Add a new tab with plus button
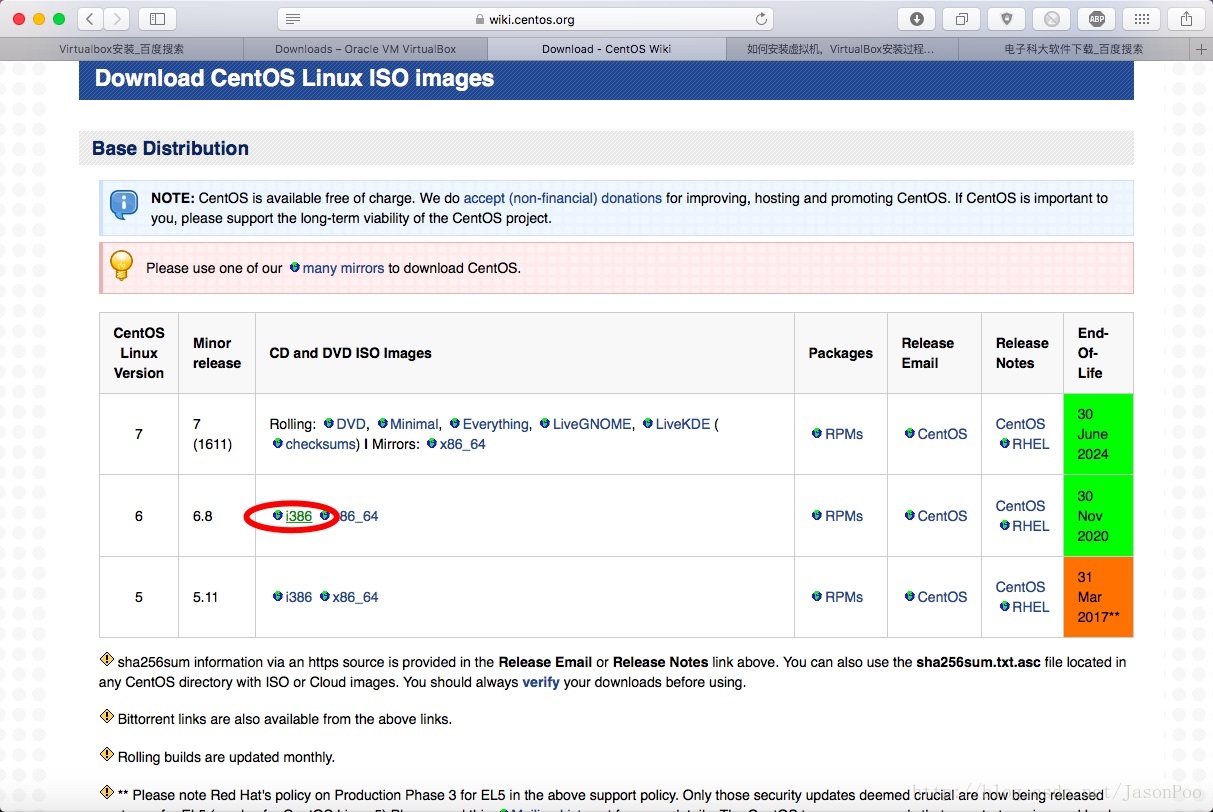The width and height of the screenshot is (1213, 812). pyautogui.click(x=1201, y=49)
